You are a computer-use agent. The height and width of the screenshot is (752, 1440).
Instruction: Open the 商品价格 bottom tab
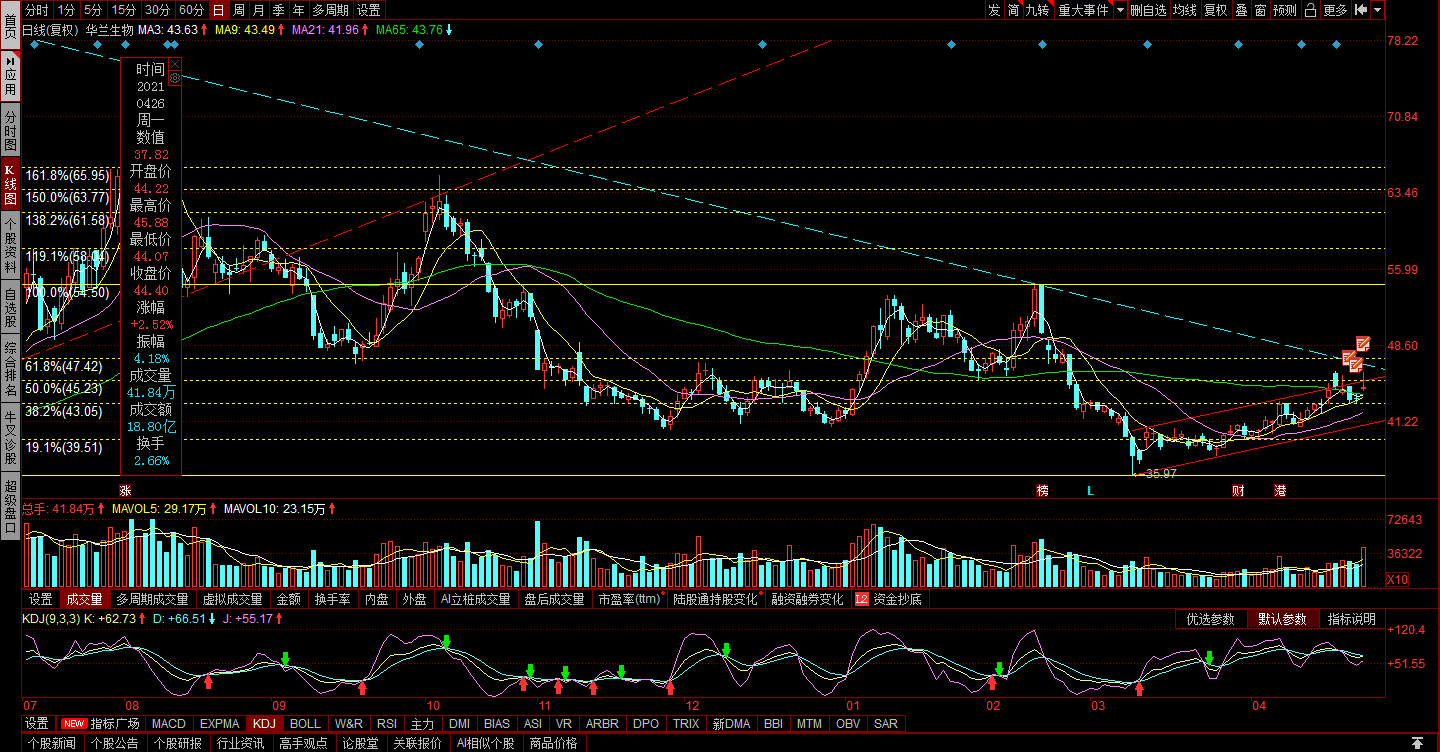(x=554, y=743)
